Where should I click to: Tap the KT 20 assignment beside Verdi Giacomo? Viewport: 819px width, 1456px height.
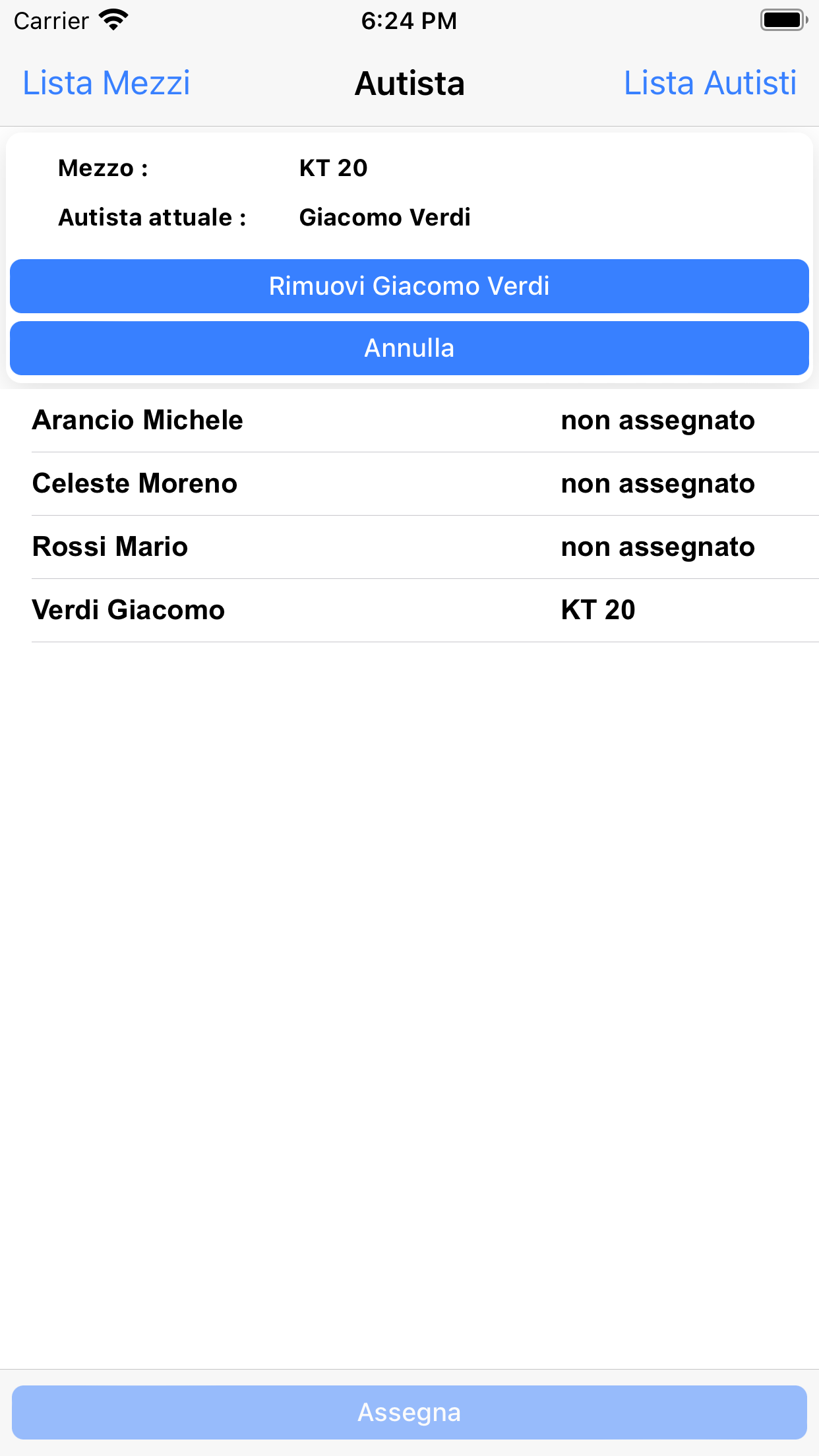click(x=597, y=610)
